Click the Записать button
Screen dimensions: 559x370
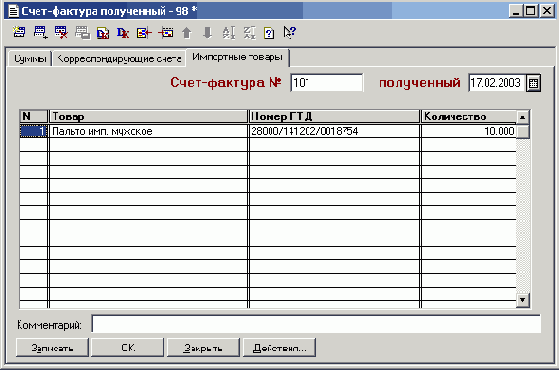point(52,348)
